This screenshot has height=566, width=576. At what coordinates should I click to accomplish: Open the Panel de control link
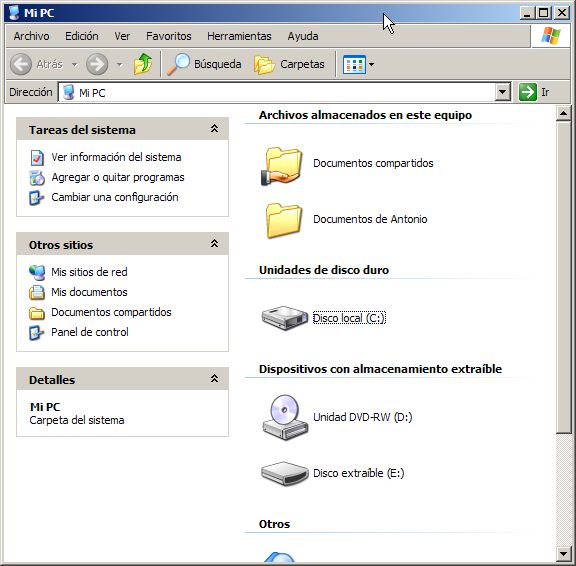point(90,332)
